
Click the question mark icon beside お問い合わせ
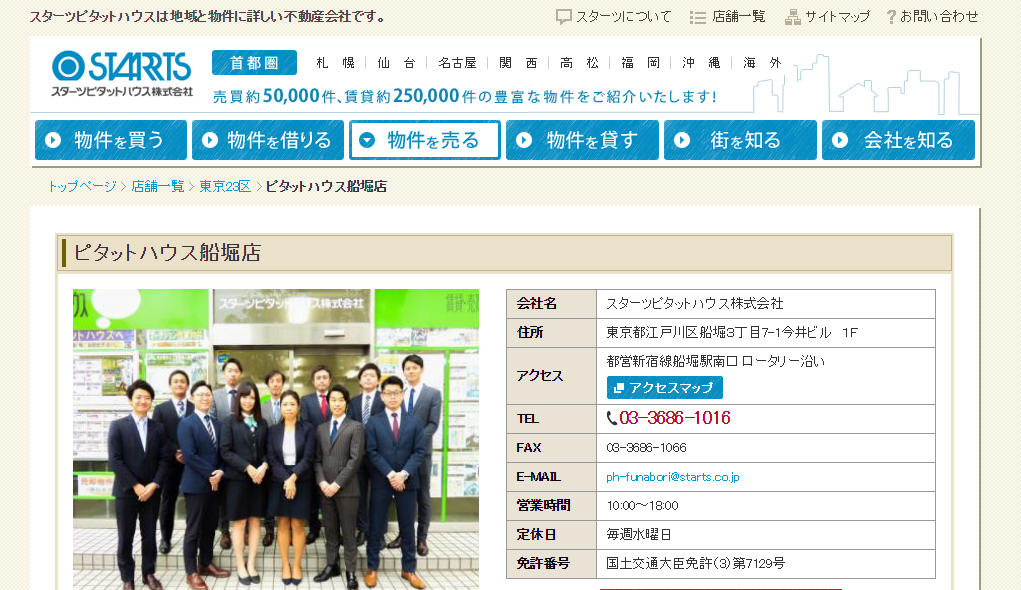890,17
